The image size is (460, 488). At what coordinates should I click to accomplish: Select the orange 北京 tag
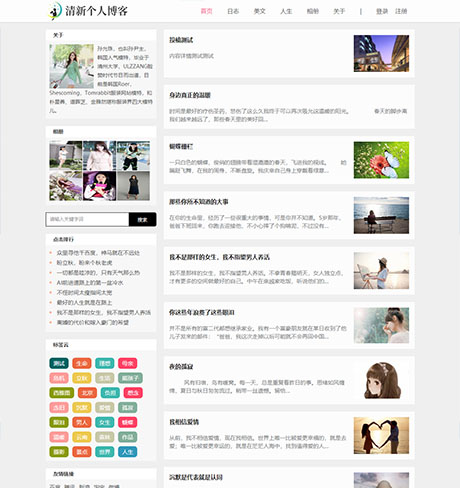click(x=87, y=393)
